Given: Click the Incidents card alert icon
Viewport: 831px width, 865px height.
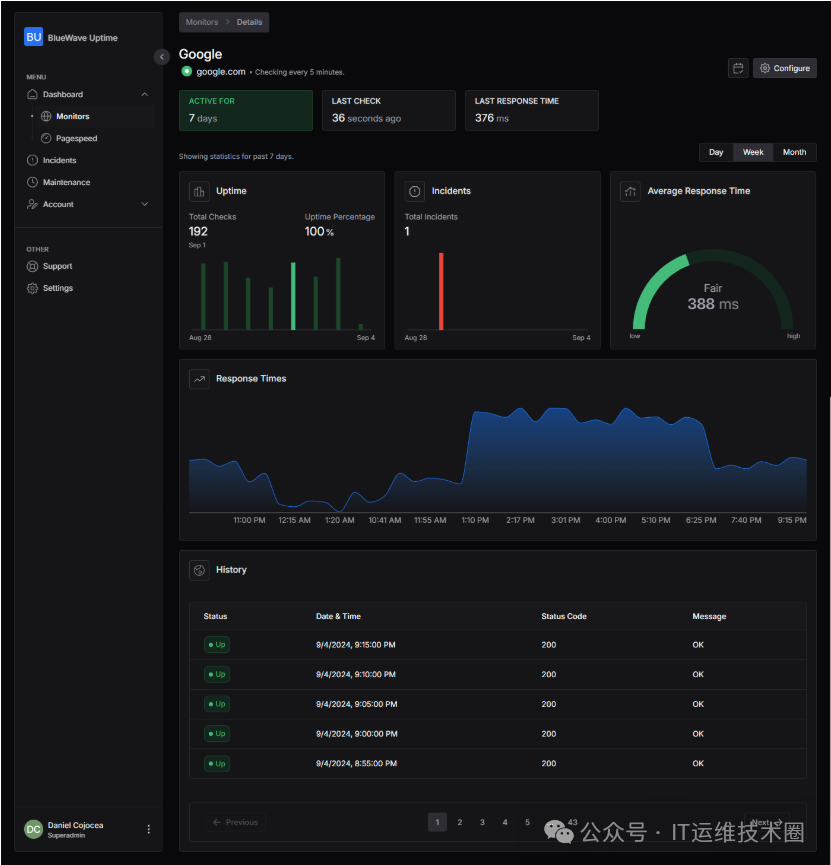Looking at the screenshot, I should tap(415, 191).
